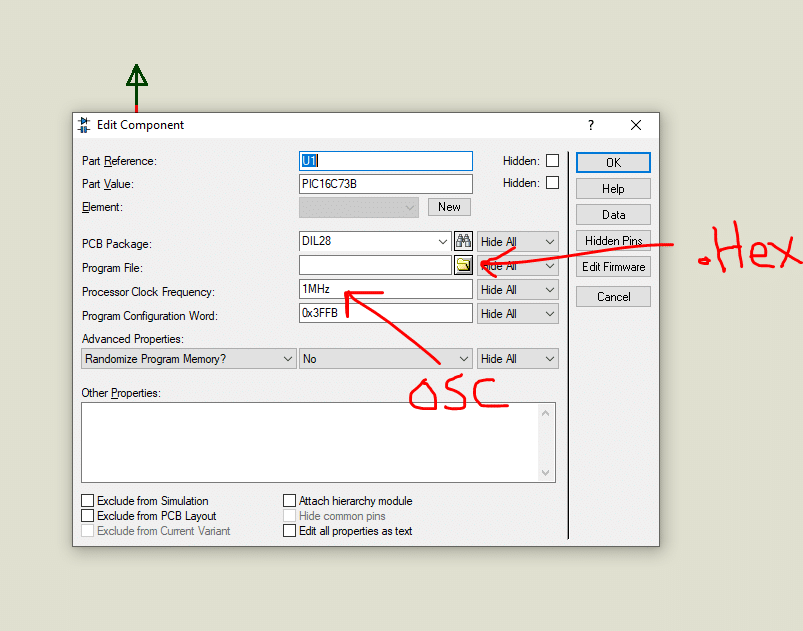Browse for program file folder icon
The height and width of the screenshot is (631, 803).
coord(463,265)
